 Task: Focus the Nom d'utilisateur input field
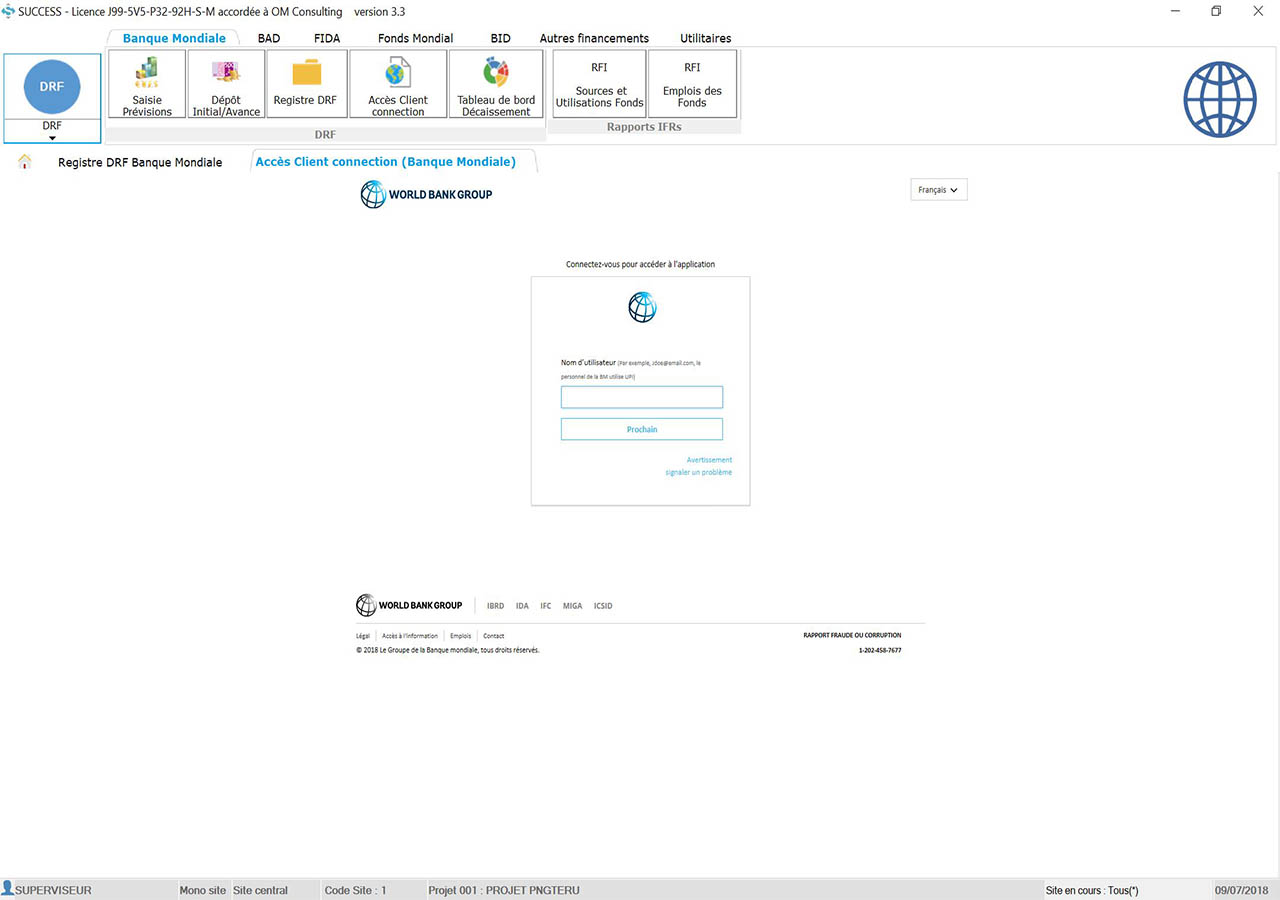642,397
